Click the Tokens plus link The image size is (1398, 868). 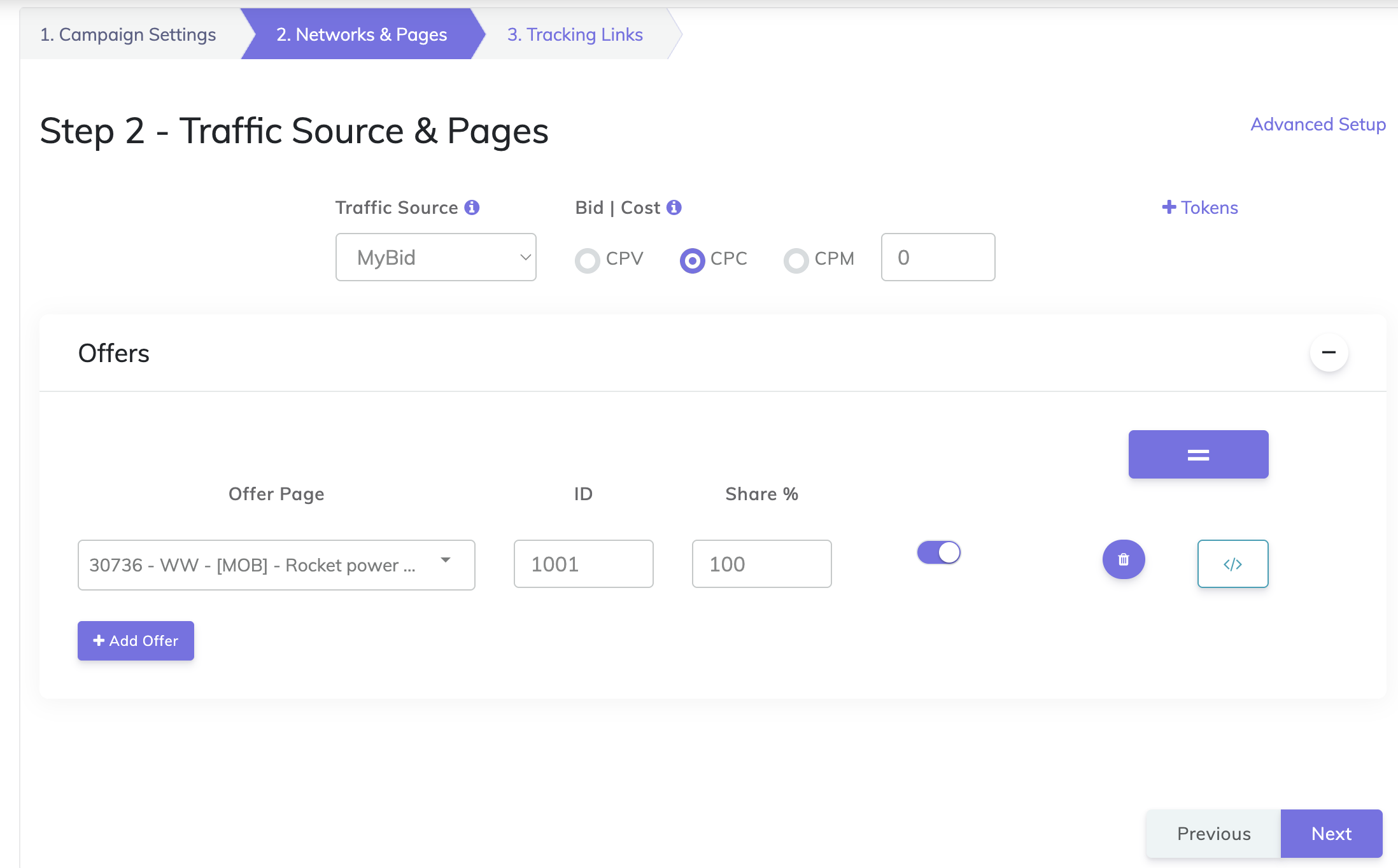(x=1199, y=207)
